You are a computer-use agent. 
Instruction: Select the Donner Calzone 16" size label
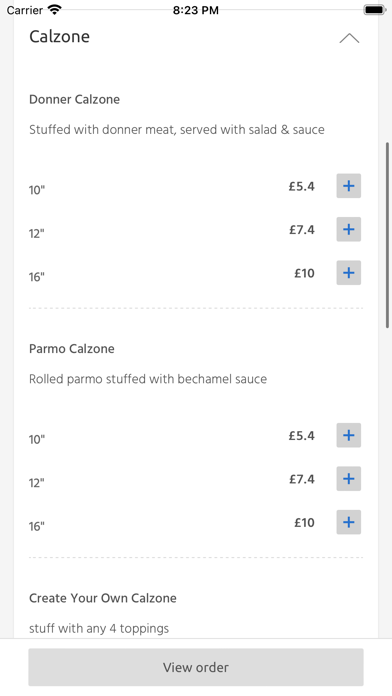37,277
